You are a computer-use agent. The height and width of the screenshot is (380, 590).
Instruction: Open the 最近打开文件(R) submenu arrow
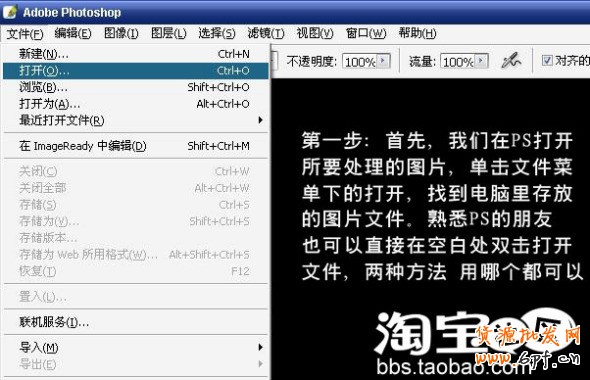260,120
